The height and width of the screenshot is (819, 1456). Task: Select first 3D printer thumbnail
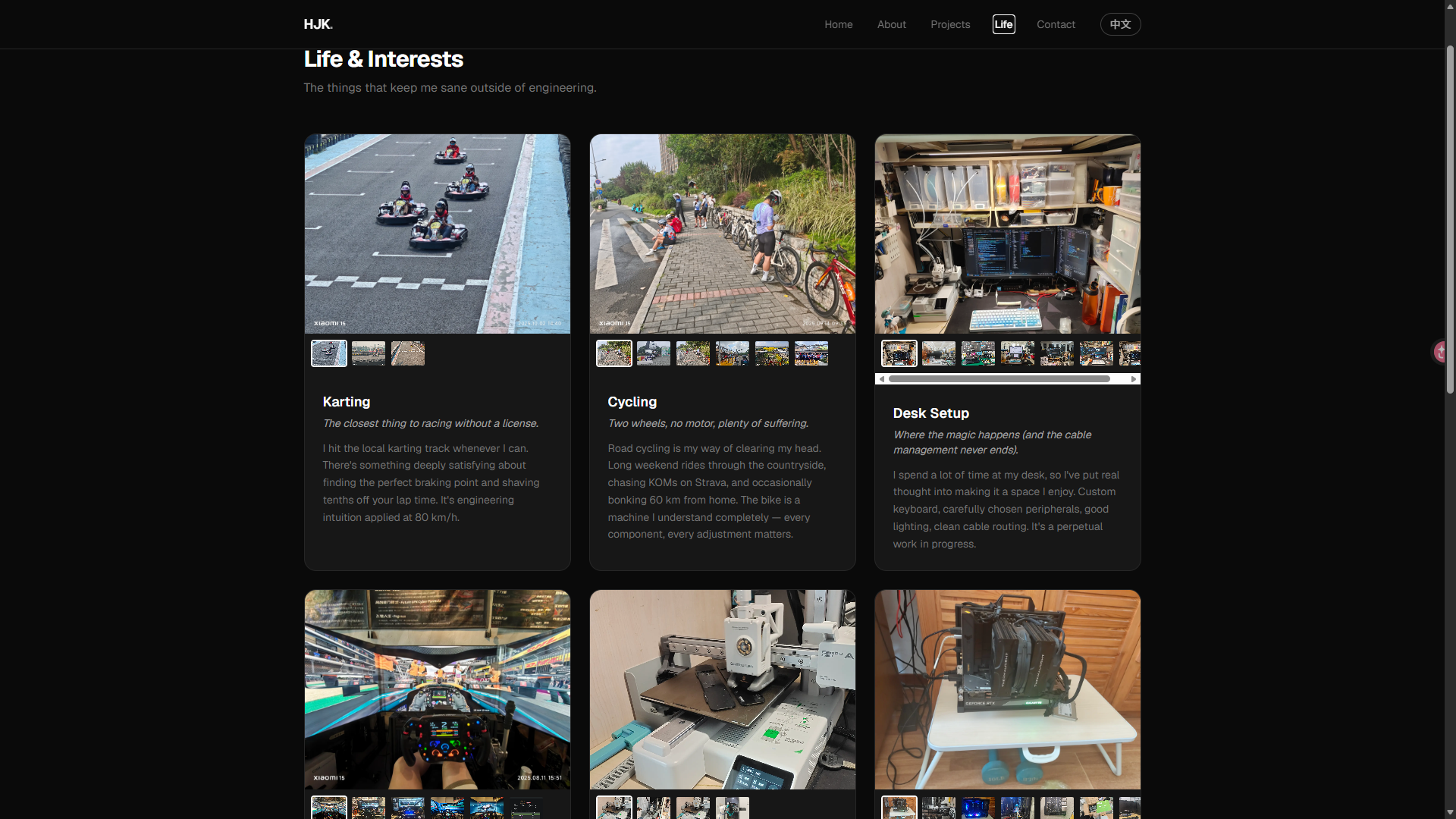[x=614, y=808]
